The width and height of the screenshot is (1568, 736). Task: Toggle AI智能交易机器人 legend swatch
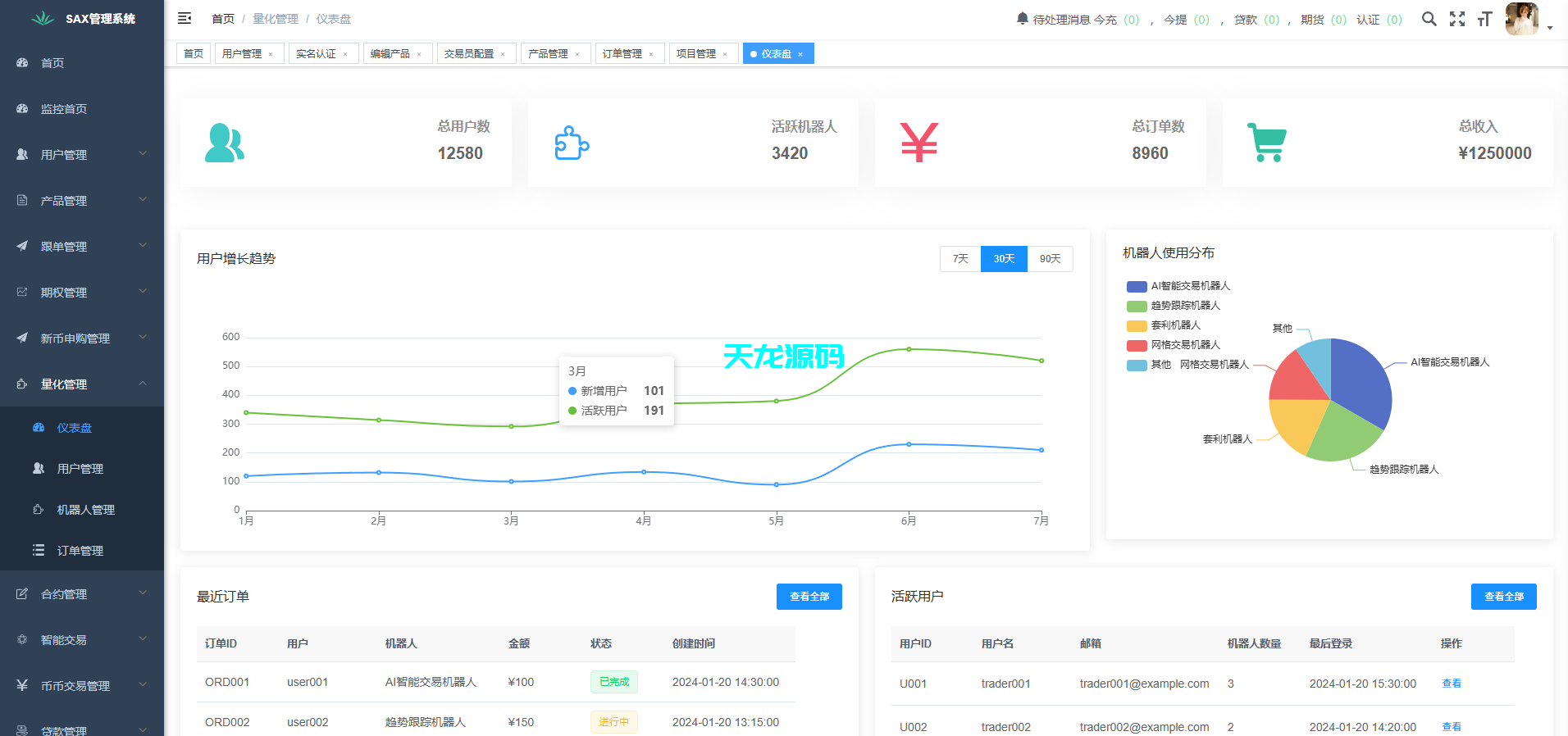coord(1137,286)
